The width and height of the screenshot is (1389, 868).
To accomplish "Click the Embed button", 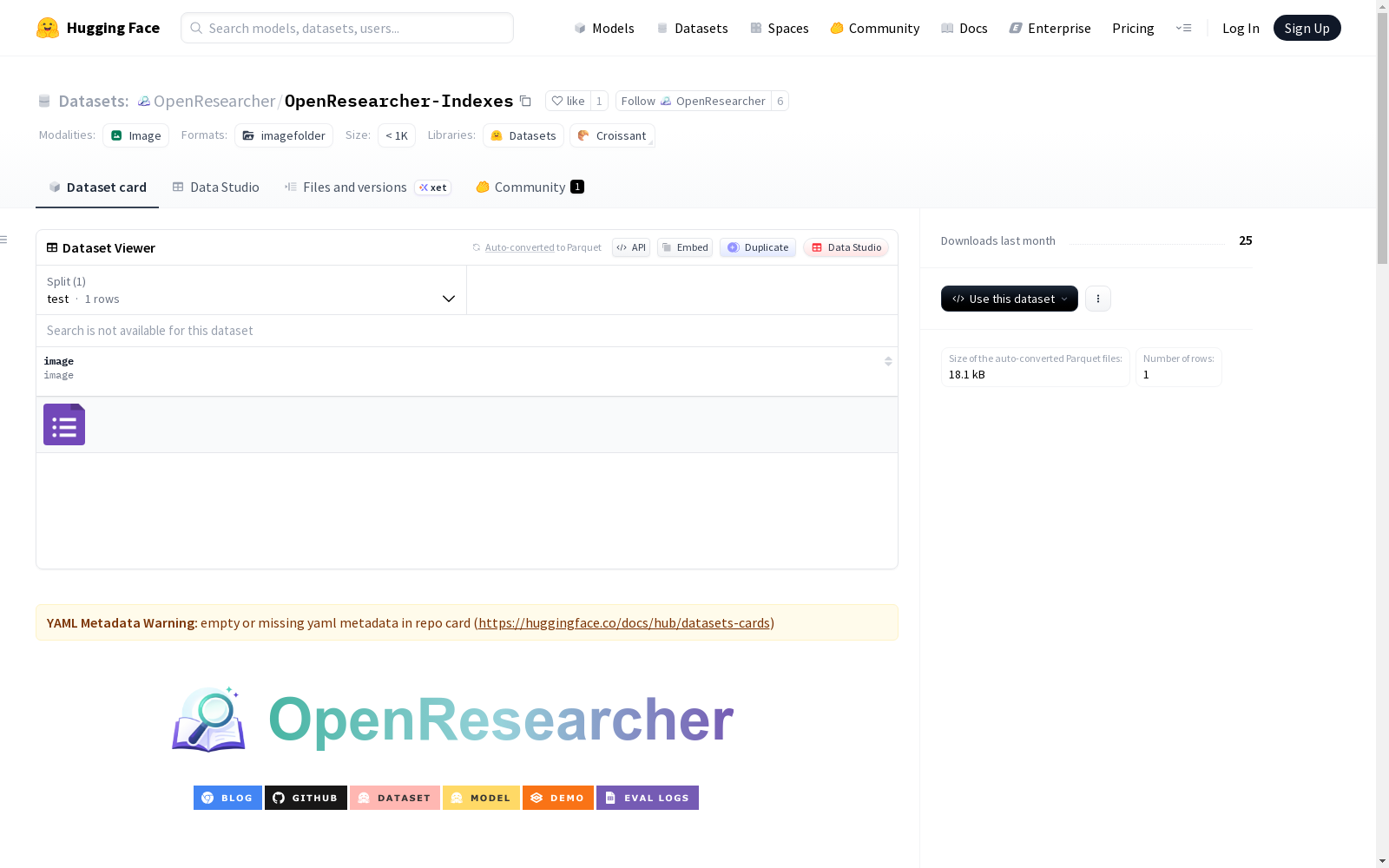I will click(685, 247).
